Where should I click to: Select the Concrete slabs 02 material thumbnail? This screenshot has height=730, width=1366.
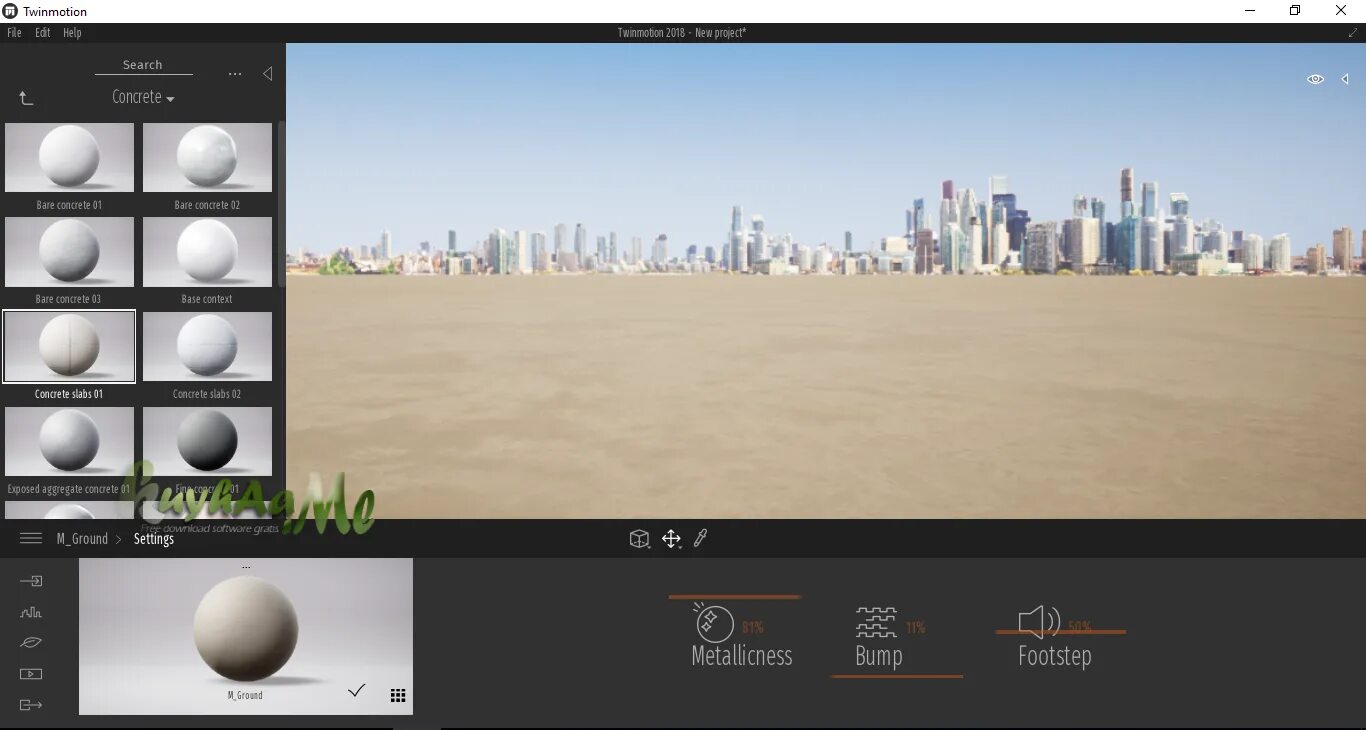[207, 346]
